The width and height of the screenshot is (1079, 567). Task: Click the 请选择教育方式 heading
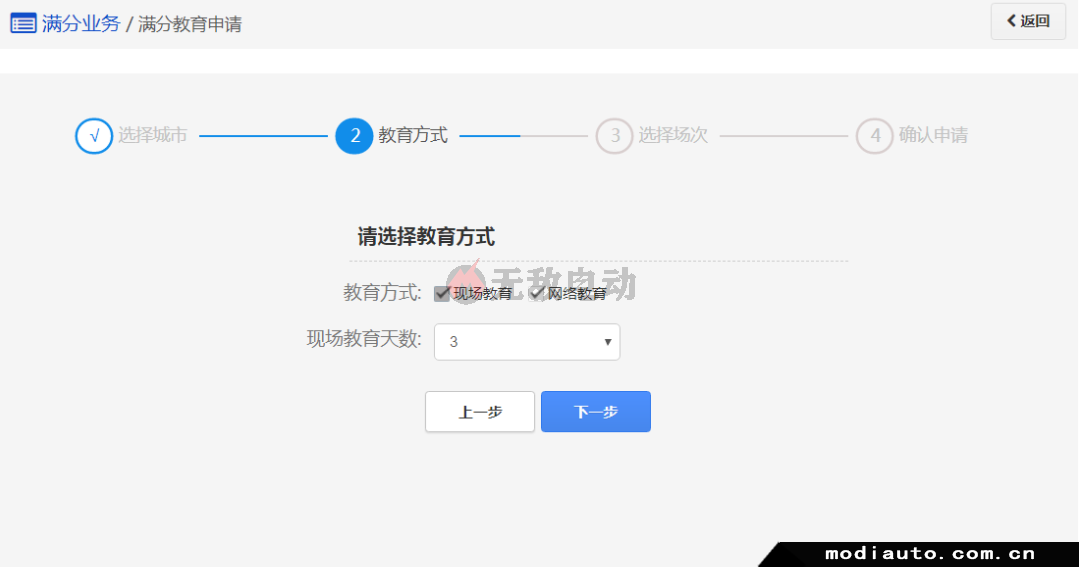tap(426, 237)
